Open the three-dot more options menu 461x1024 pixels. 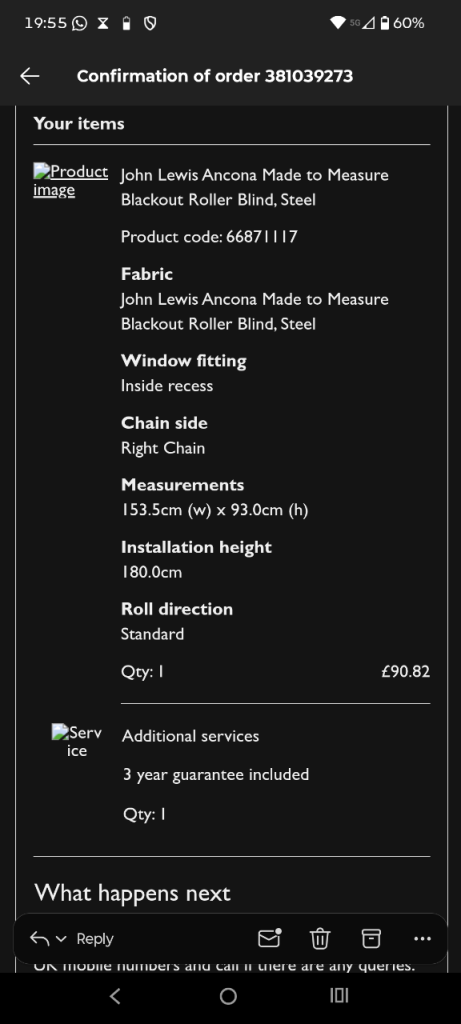[x=422, y=939]
